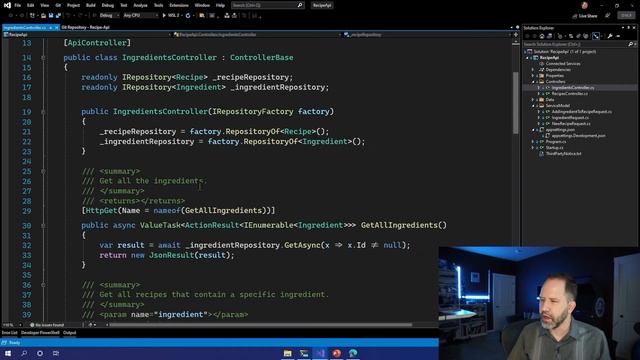Expand the Data folder
This screenshot has height=360, width=640.
pyautogui.click(x=533, y=100)
